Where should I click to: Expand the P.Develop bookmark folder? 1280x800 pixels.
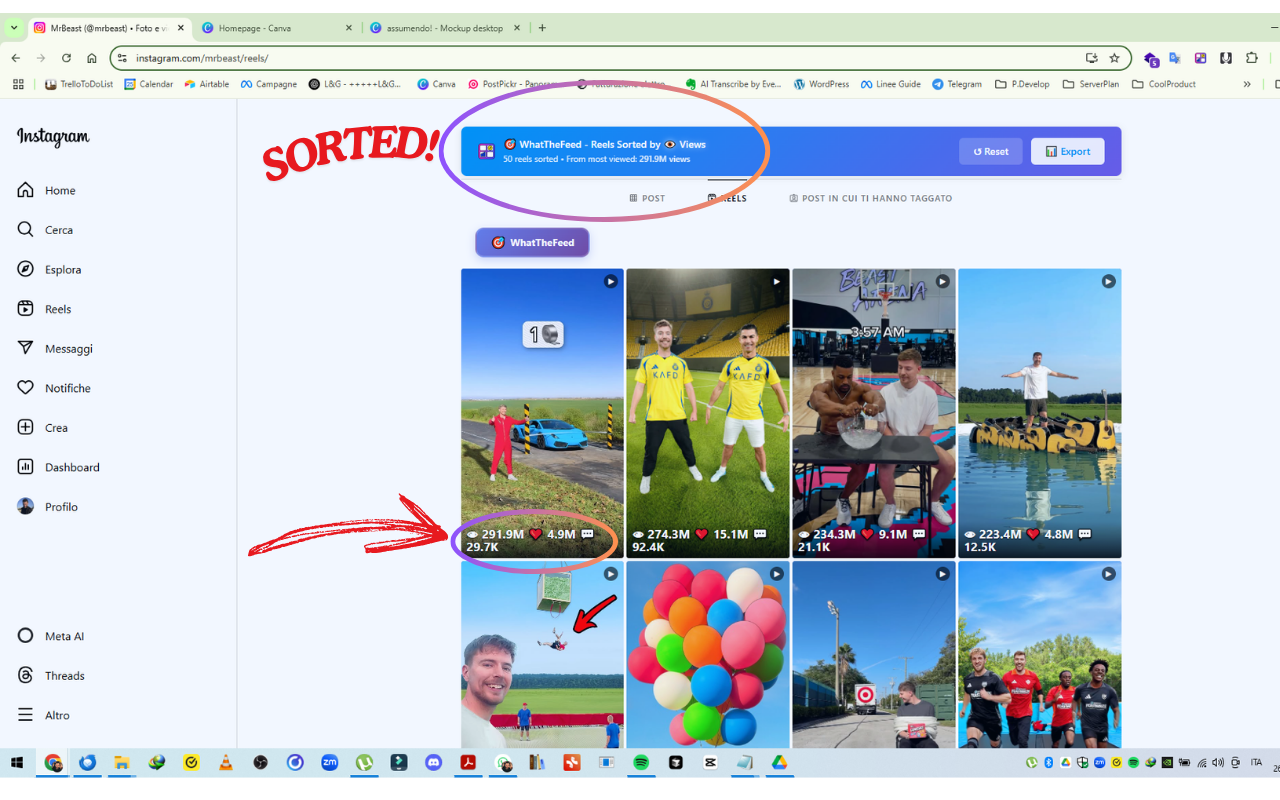point(1023,84)
